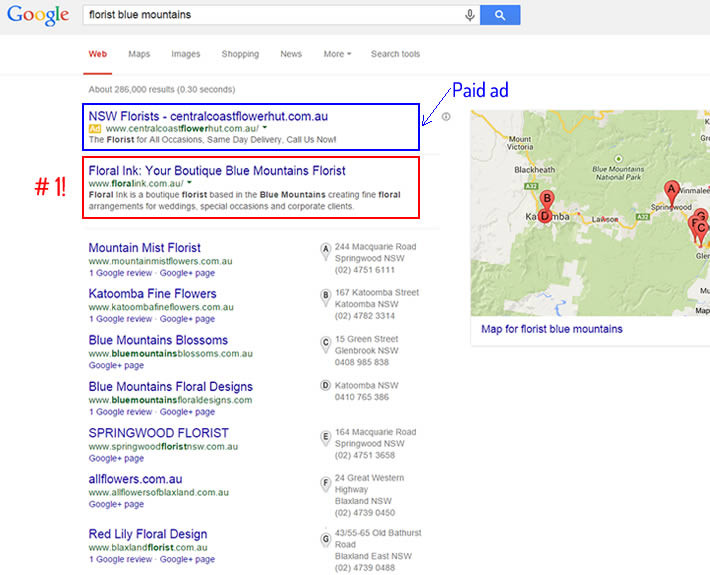
Task: Click the www.katoombafineflowers.com.au URL text
Action: [161, 307]
